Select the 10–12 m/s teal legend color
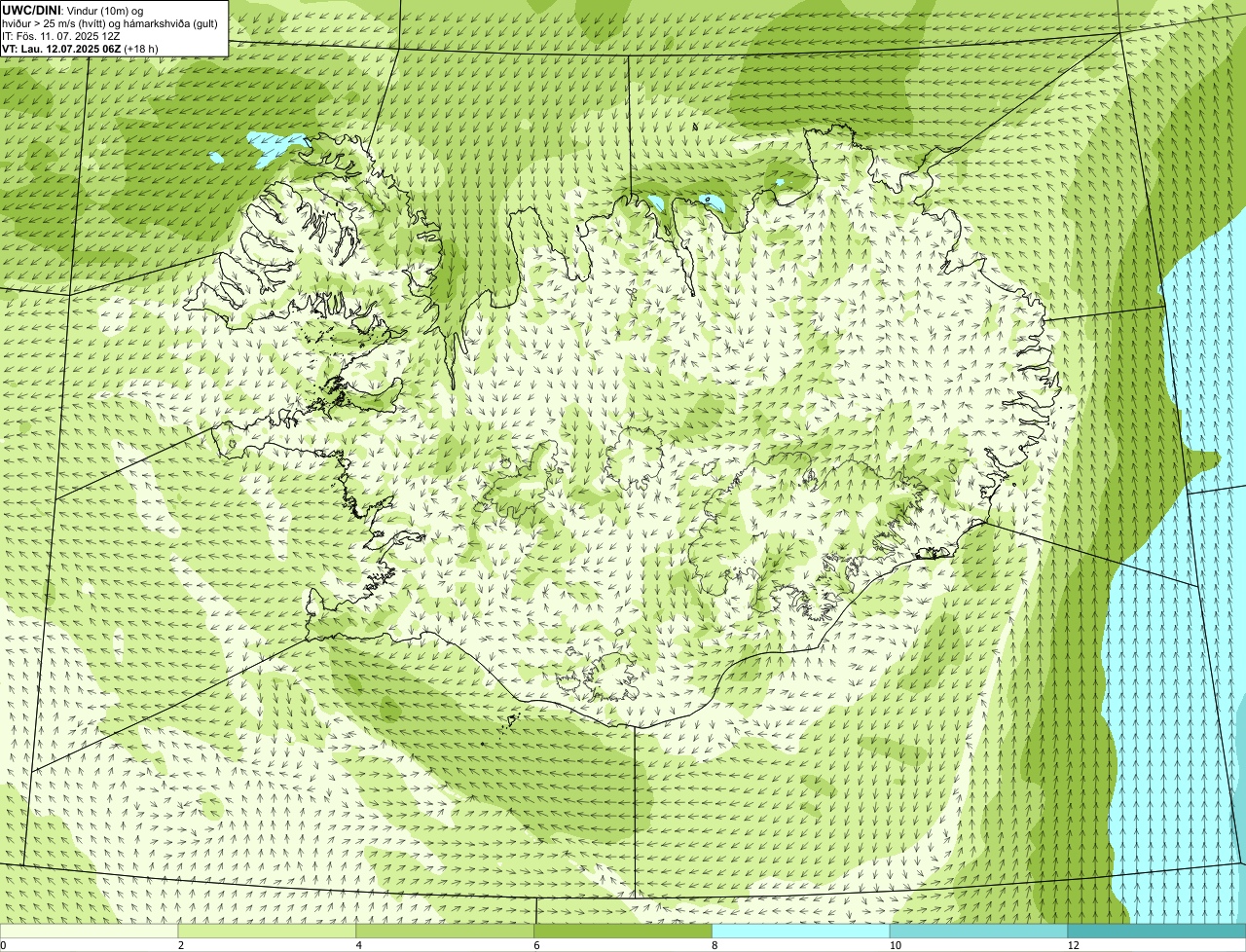 [x=978, y=931]
